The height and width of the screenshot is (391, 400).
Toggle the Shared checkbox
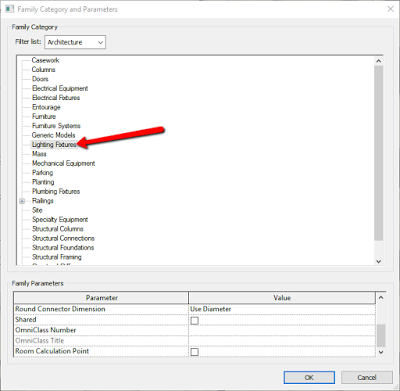click(x=195, y=320)
